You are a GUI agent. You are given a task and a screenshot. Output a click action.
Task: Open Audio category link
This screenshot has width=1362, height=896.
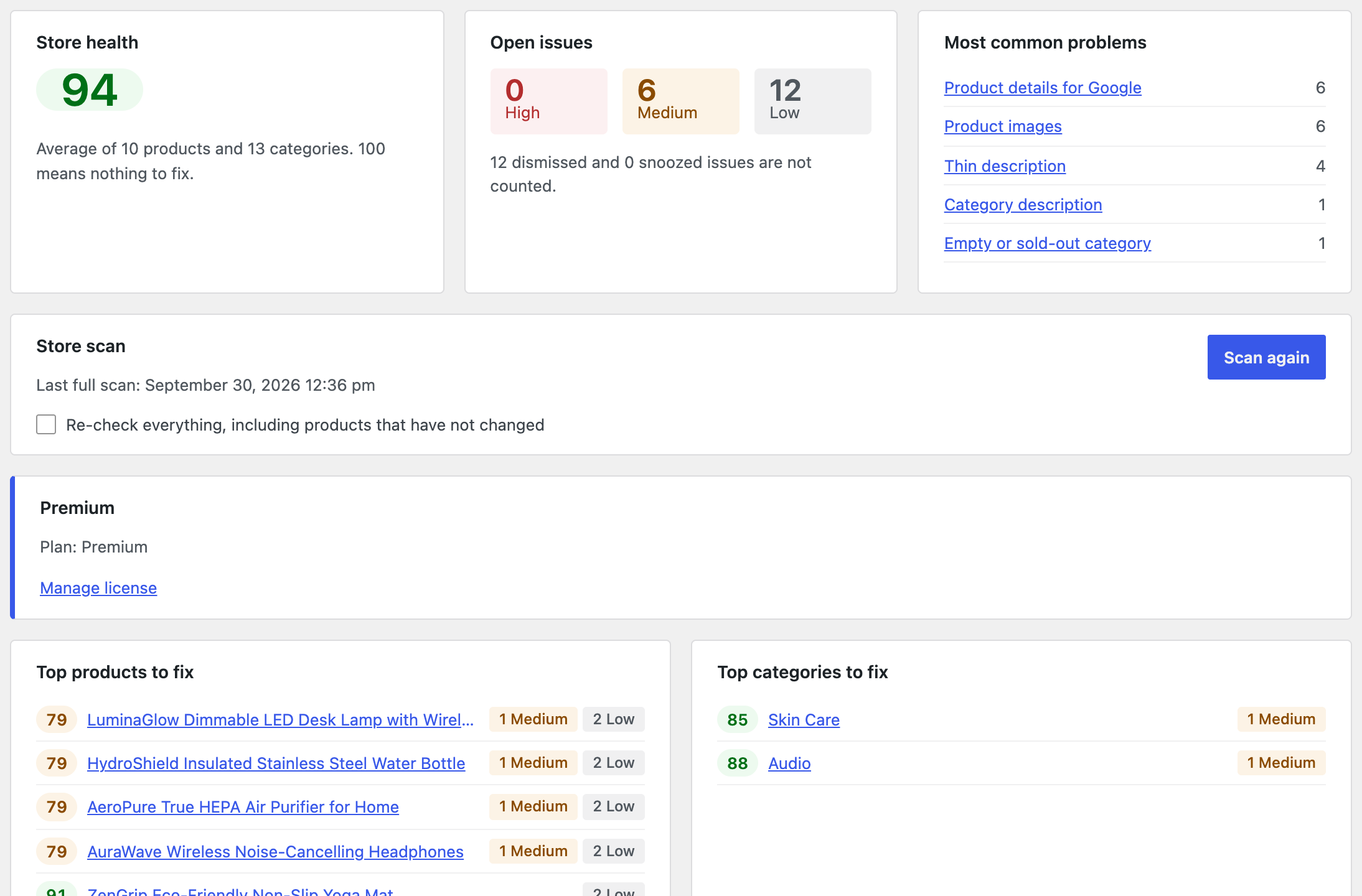tap(789, 763)
